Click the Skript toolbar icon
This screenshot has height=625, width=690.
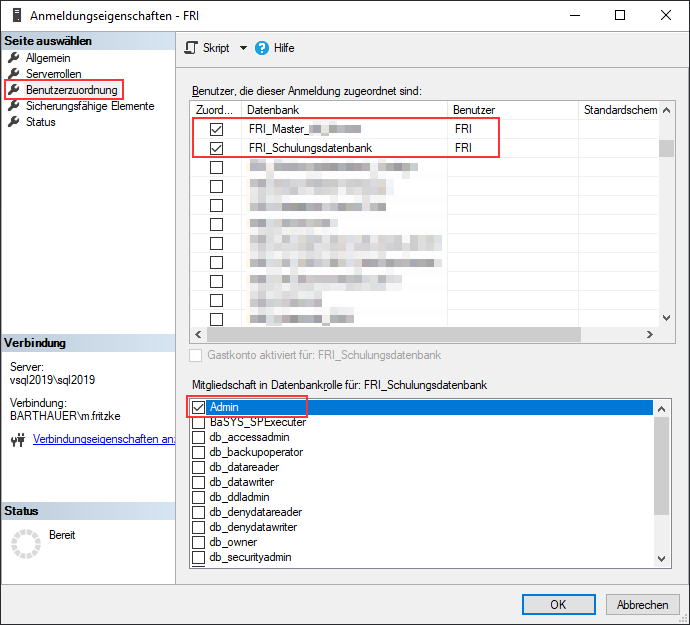click(192, 48)
